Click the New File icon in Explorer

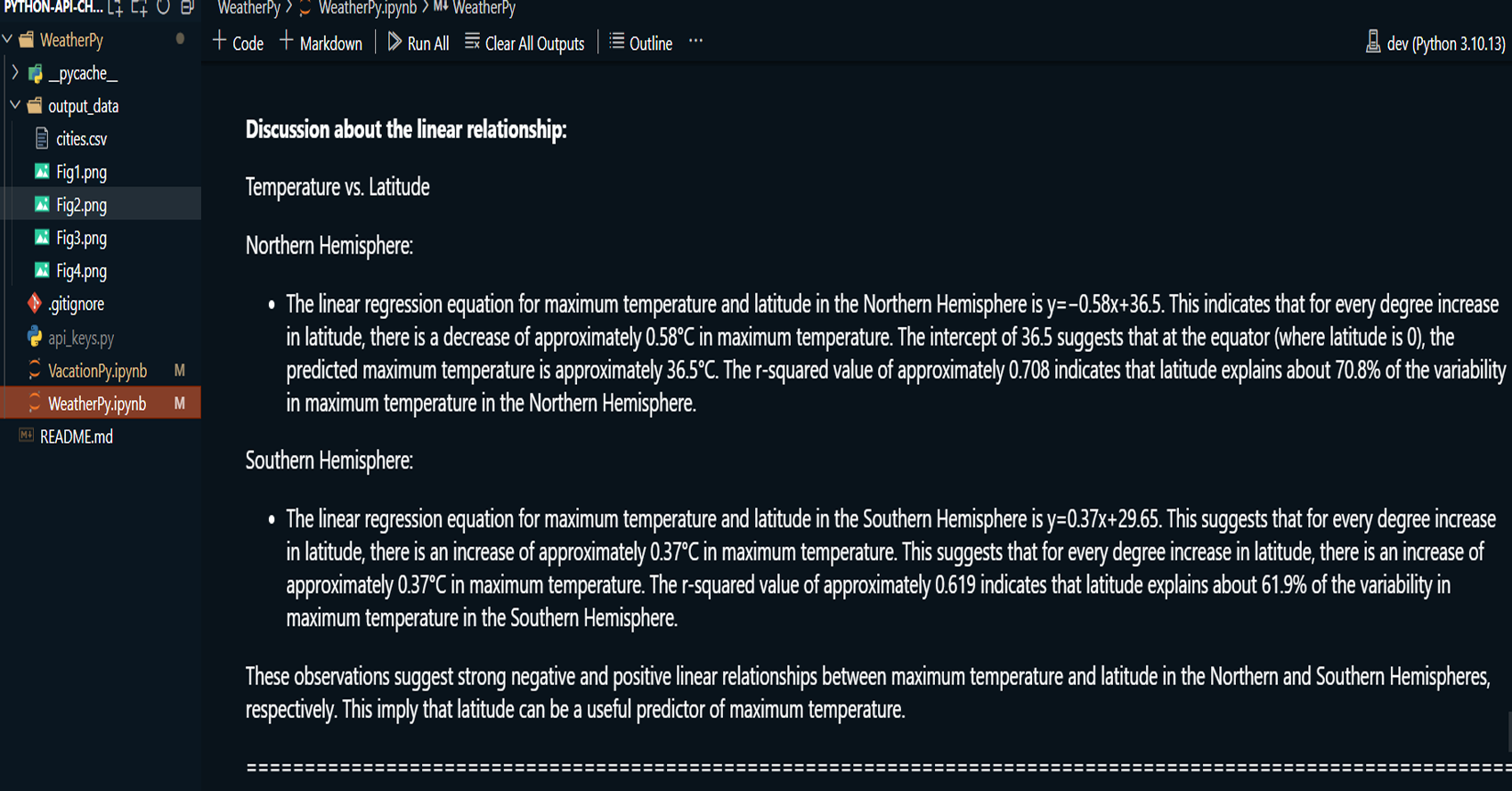(116, 8)
